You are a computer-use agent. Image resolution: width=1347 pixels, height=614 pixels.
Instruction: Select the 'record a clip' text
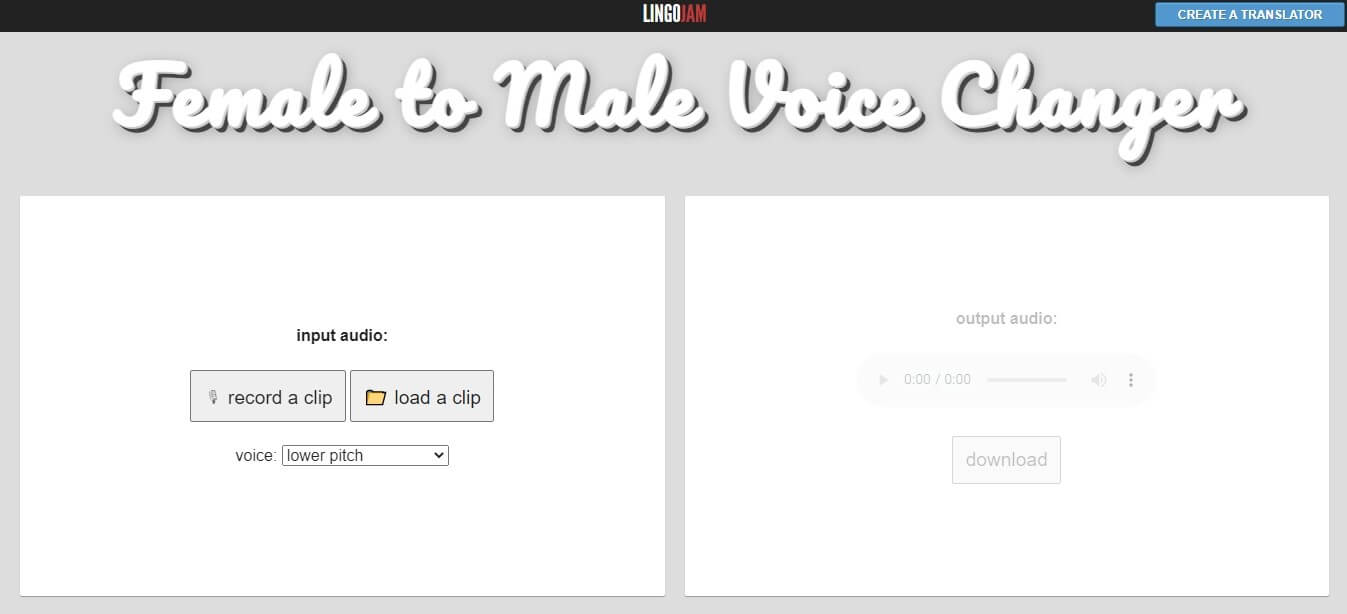(x=280, y=397)
